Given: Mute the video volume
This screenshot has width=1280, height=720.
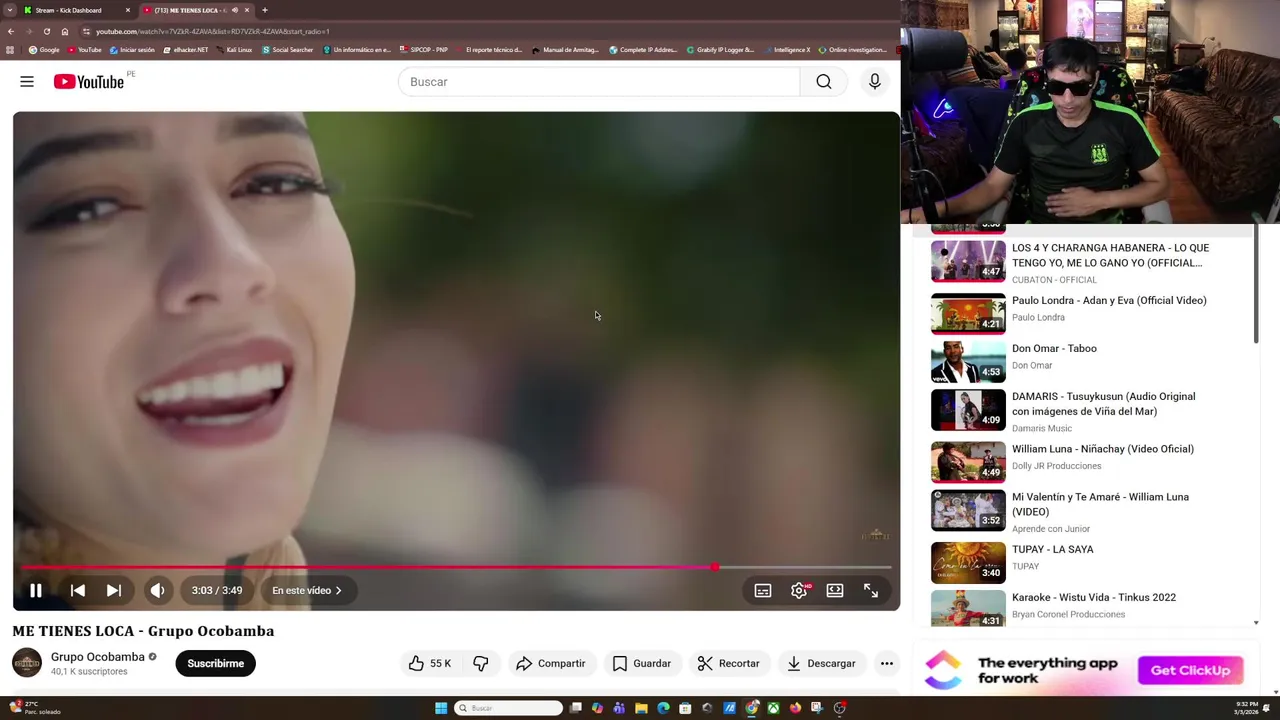Looking at the screenshot, I should click(157, 591).
